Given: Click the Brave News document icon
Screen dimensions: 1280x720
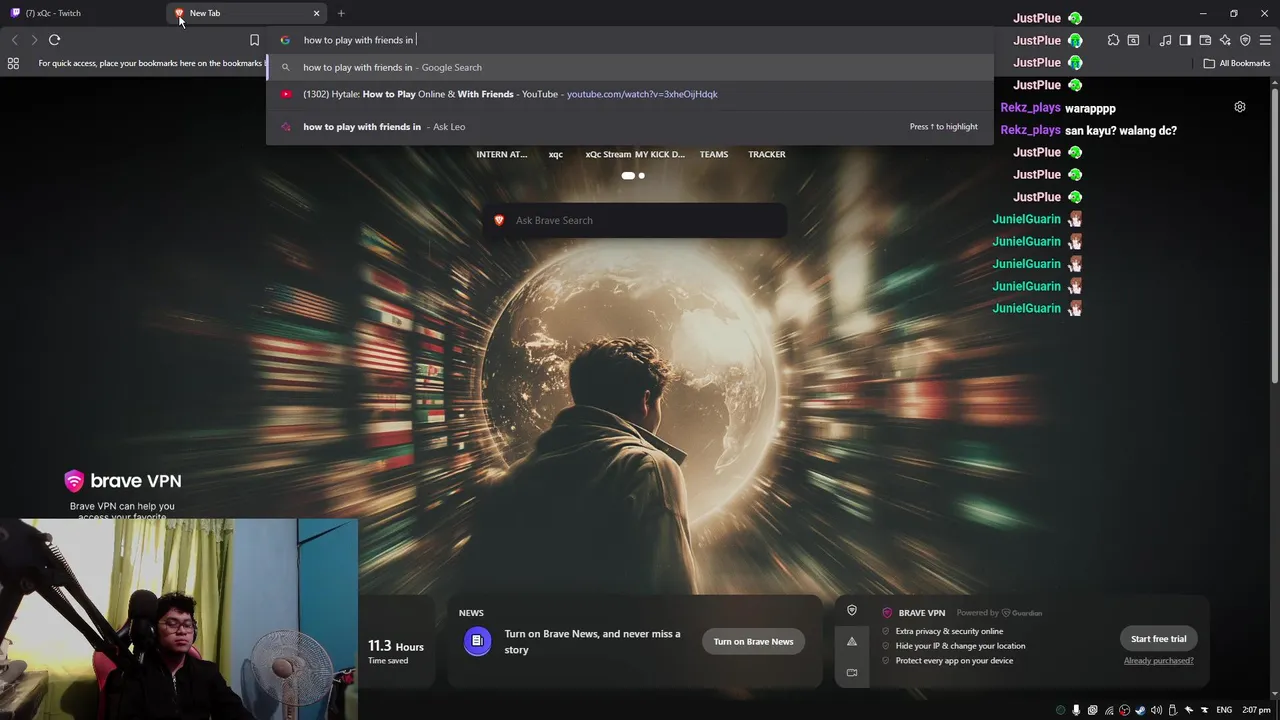Looking at the screenshot, I should pyautogui.click(x=477, y=641).
